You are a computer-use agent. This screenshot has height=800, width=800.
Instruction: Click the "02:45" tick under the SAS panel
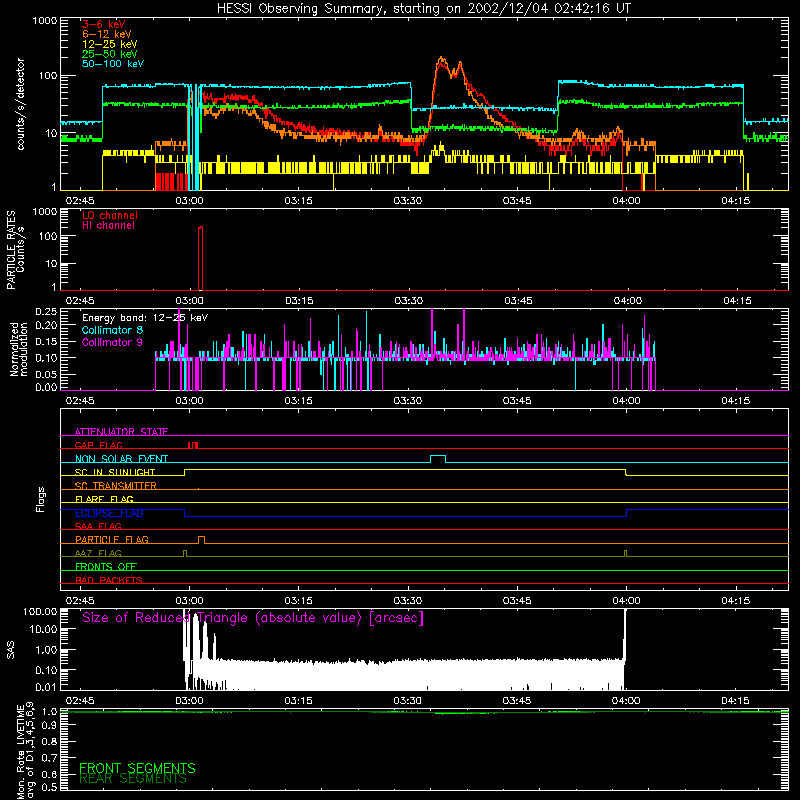(x=80, y=701)
